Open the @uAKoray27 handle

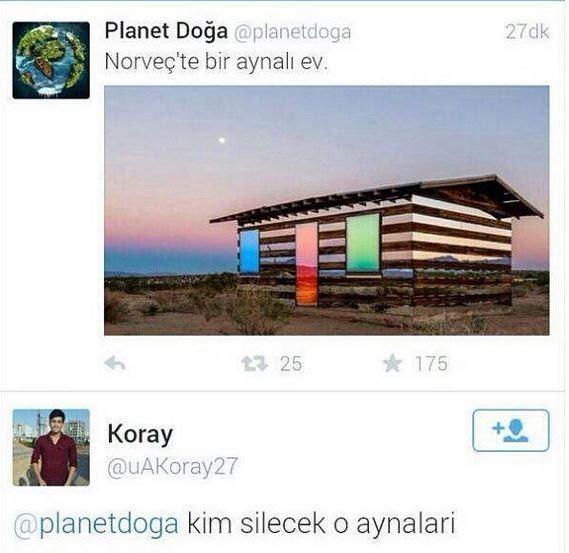click(172, 467)
